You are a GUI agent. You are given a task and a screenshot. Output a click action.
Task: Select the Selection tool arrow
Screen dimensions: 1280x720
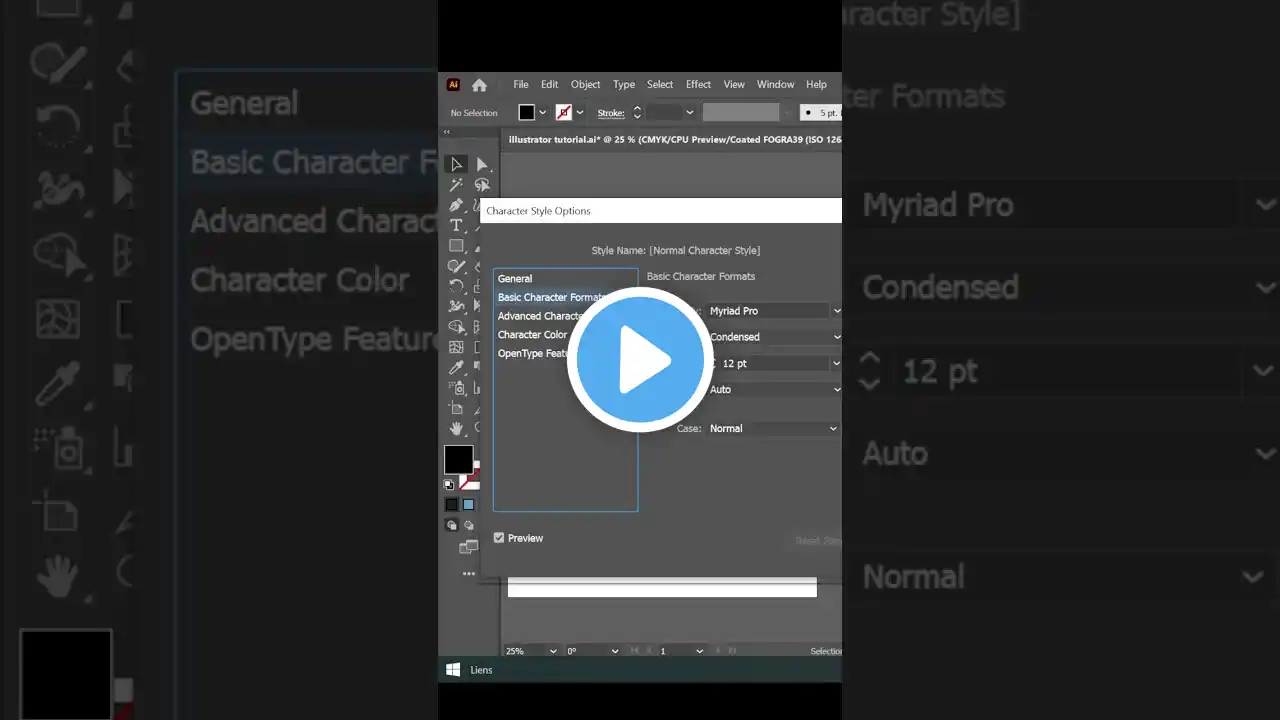(456, 164)
